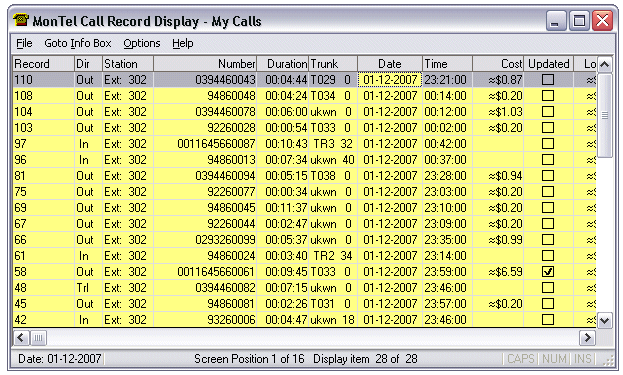Click duration 00:07:34 cell
This screenshot has height=375, width=623.
(282, 159)
